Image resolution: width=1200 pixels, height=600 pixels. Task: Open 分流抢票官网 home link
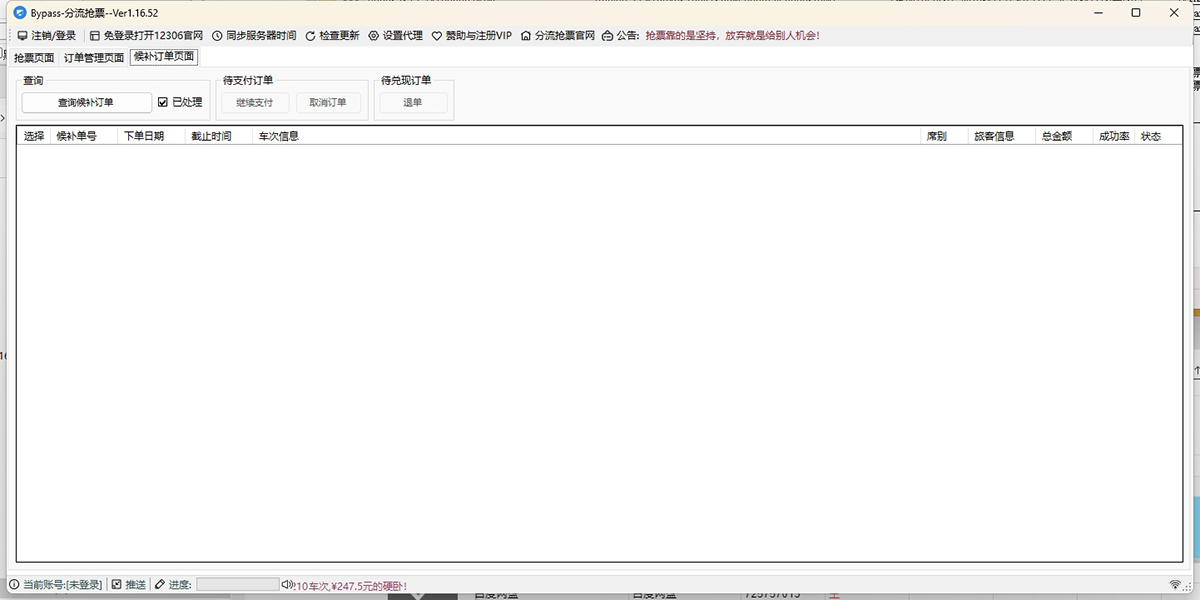pyautogui.click(x=526, y=36)
